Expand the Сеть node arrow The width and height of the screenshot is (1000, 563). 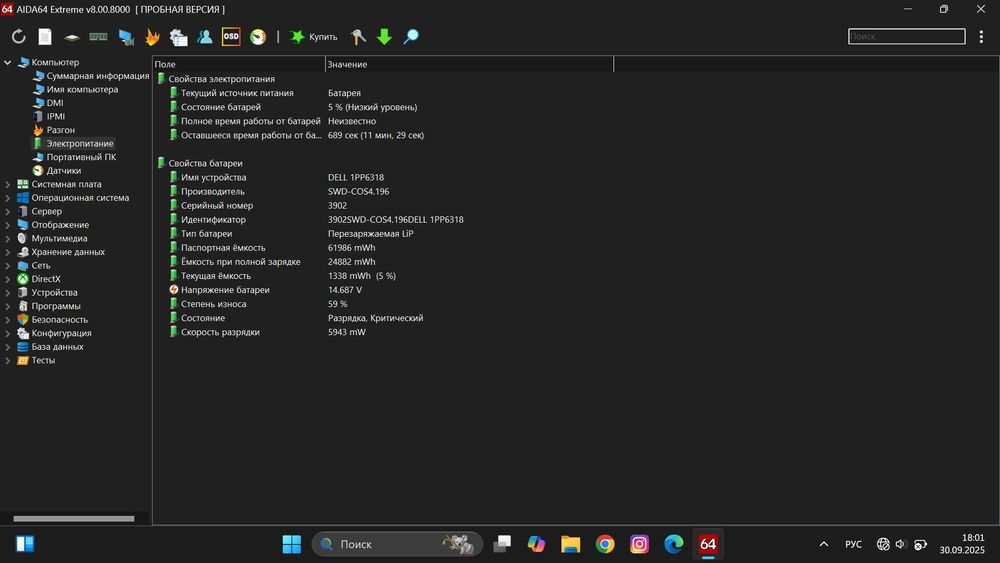8,265
